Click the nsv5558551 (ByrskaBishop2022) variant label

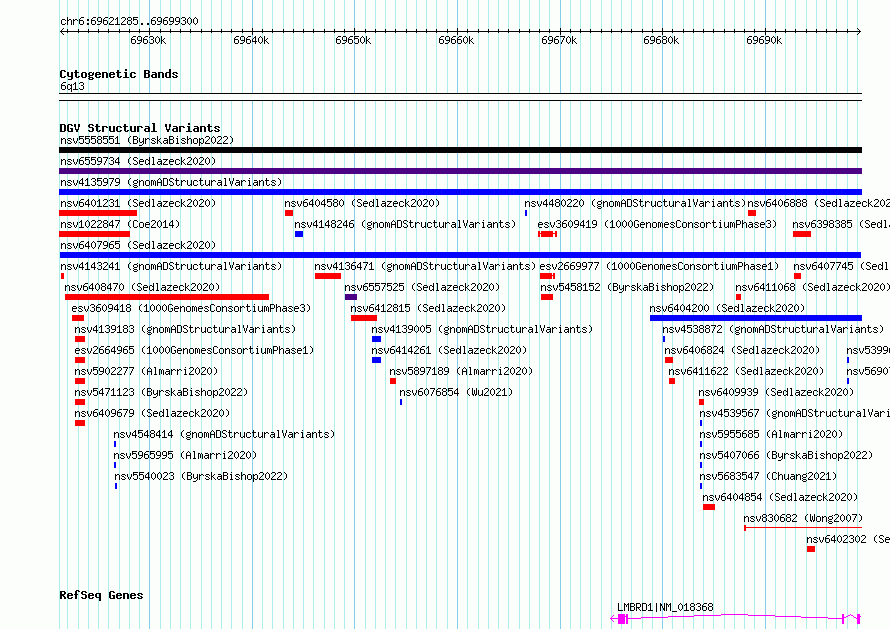(x=147, y=140)
